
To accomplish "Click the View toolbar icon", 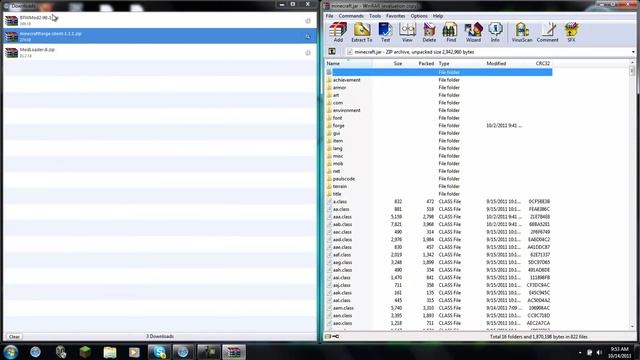I will click(x=407, y=32).
